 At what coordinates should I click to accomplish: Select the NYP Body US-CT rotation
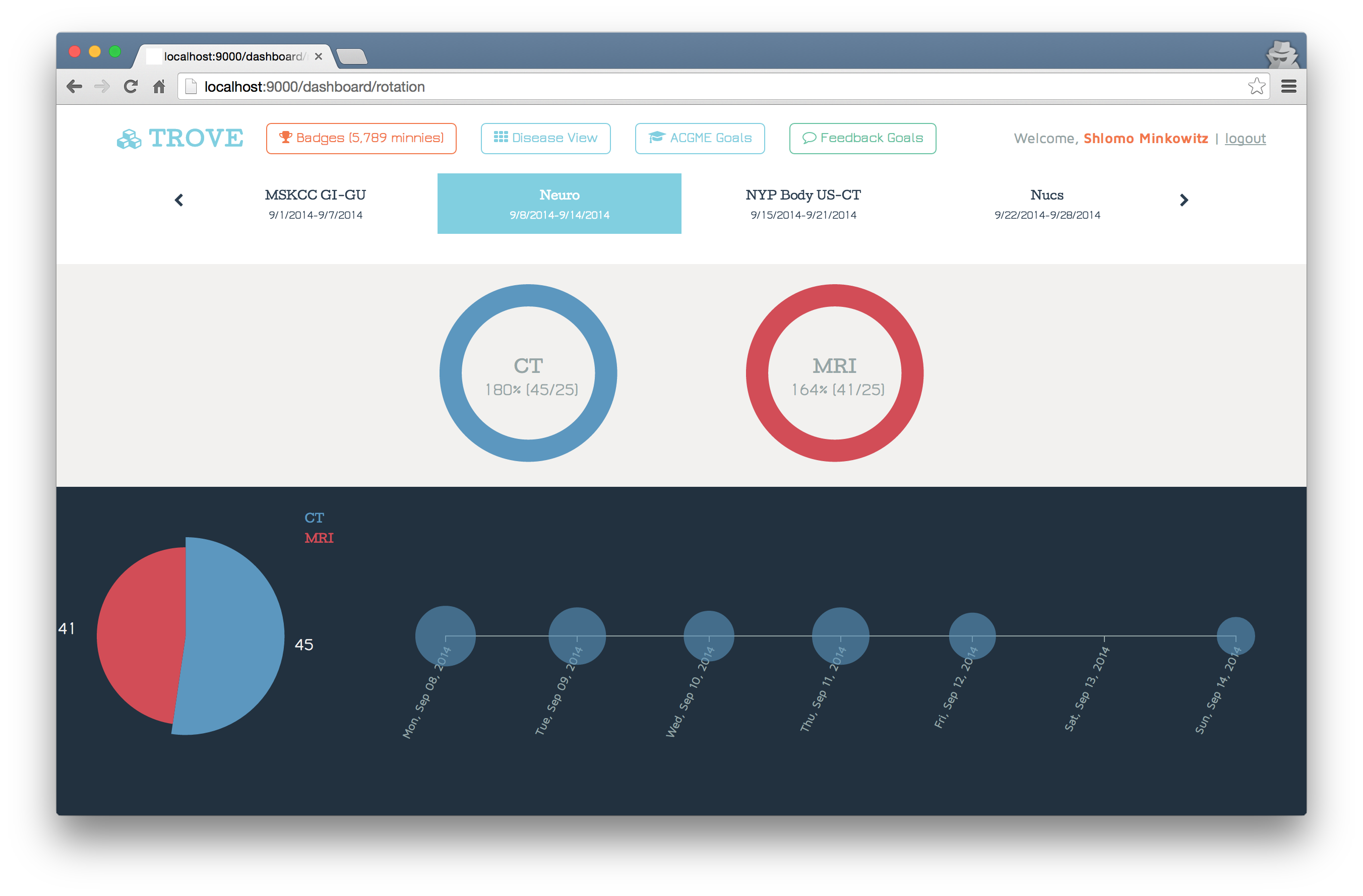[803, 203]
